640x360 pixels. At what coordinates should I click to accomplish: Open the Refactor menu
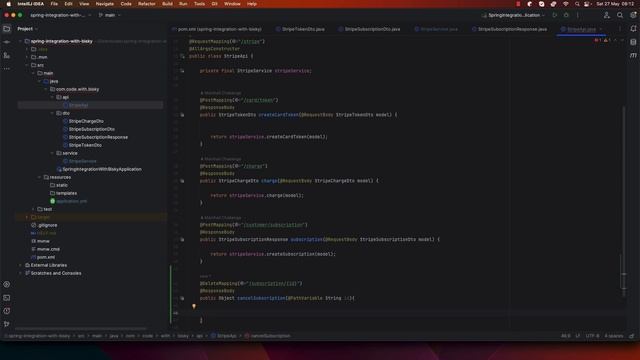tap(147, 4)
